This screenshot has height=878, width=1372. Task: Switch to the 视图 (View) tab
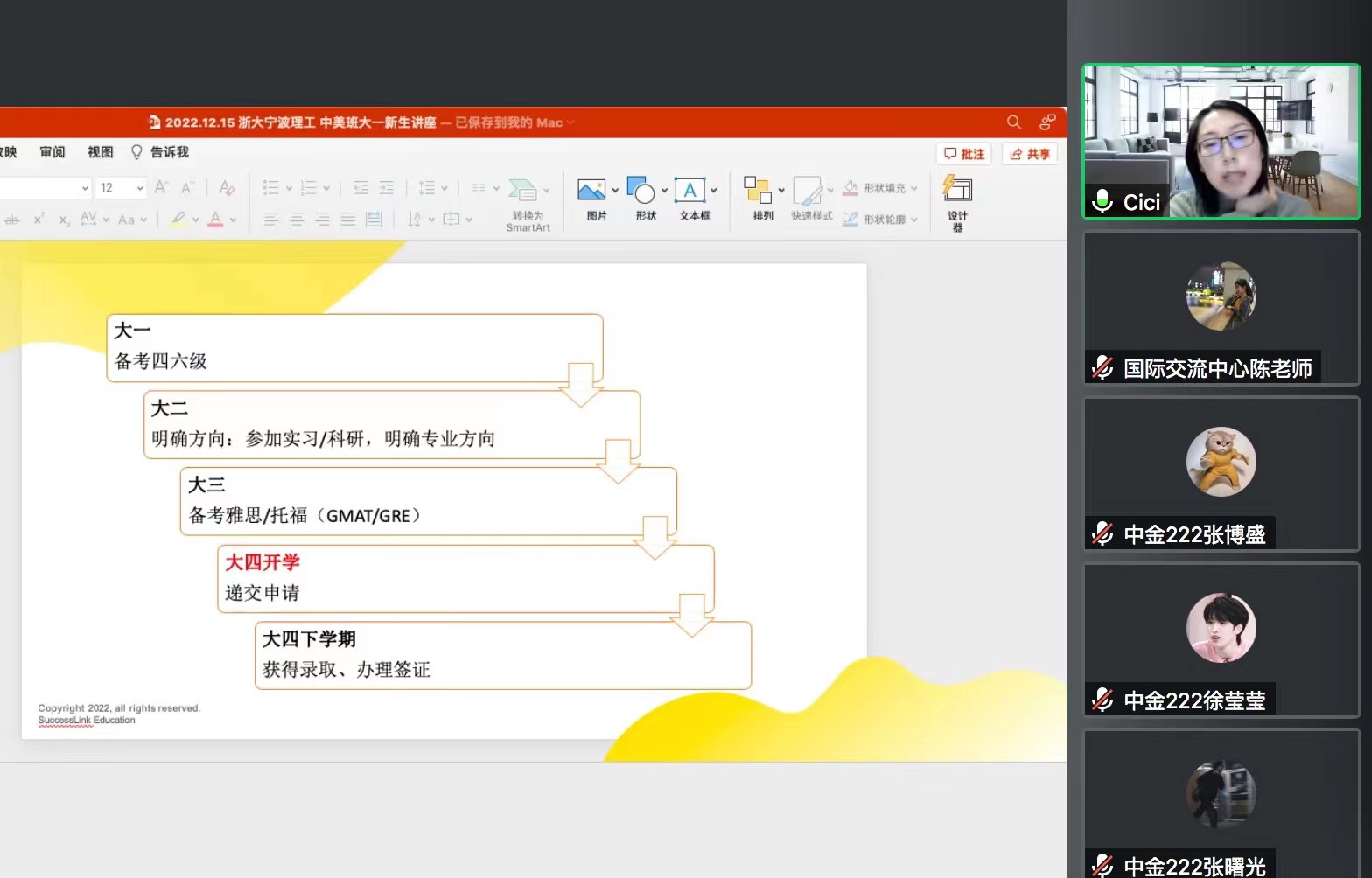[101, 152]
